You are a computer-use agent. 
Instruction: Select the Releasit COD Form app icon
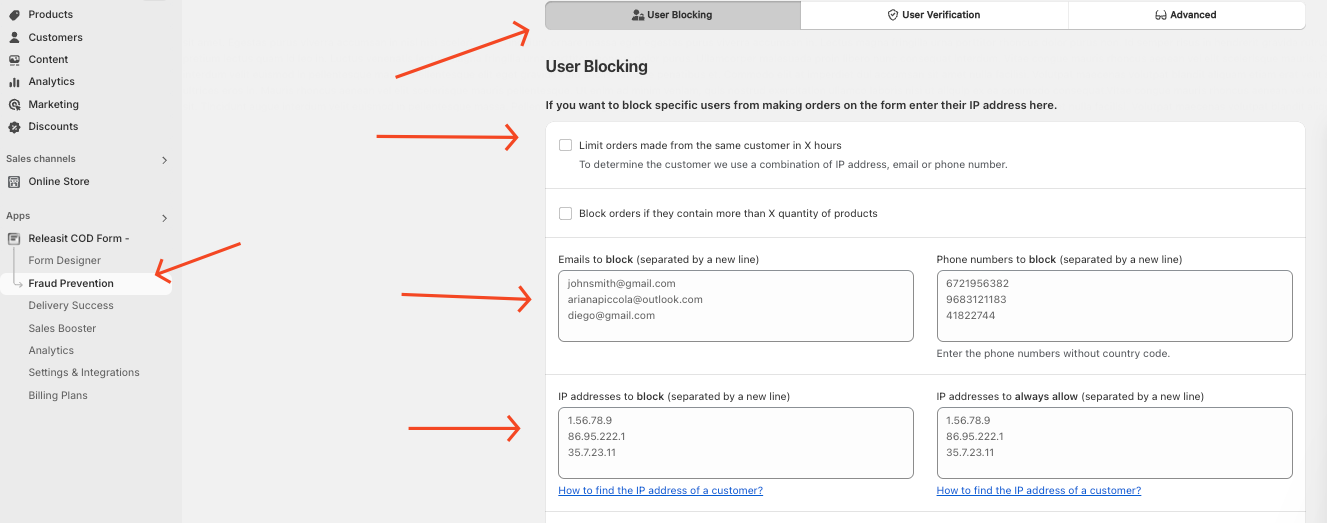pyautogui.click(x=14, y=238)
